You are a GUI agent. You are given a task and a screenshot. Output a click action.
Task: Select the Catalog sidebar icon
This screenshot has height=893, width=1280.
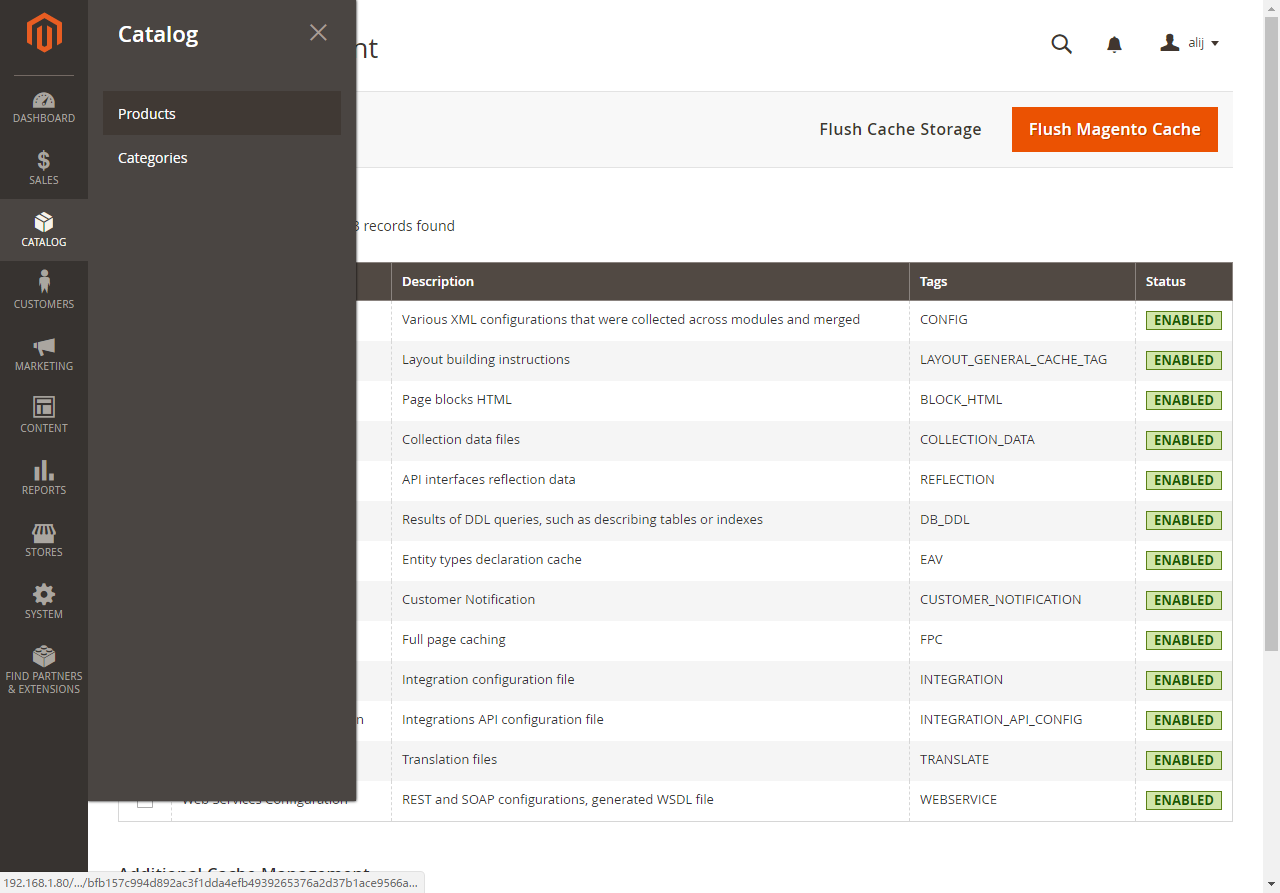pyautogui.click(x=44, y=230)
